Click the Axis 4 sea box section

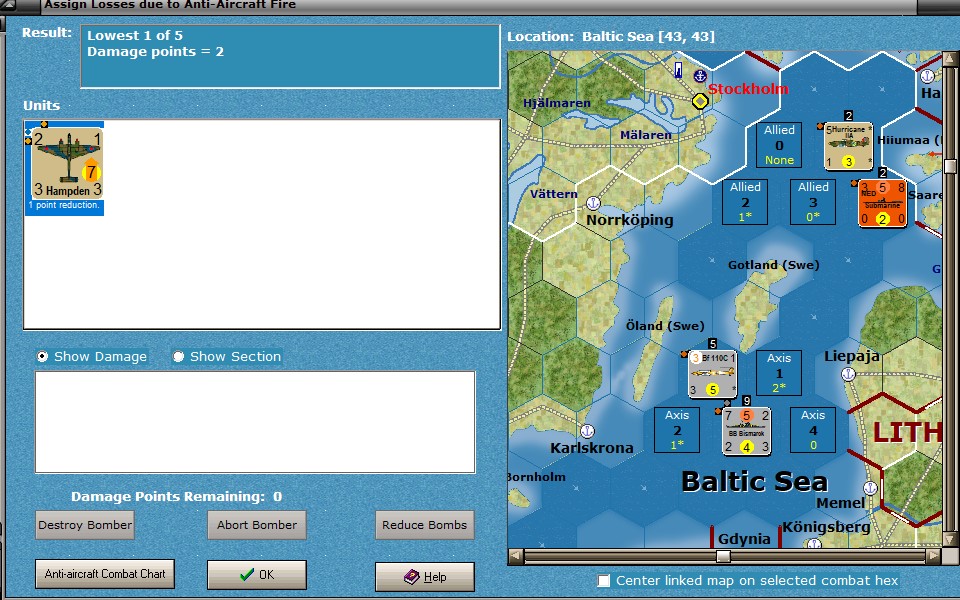pyautogui.click(x=812, y=430)
